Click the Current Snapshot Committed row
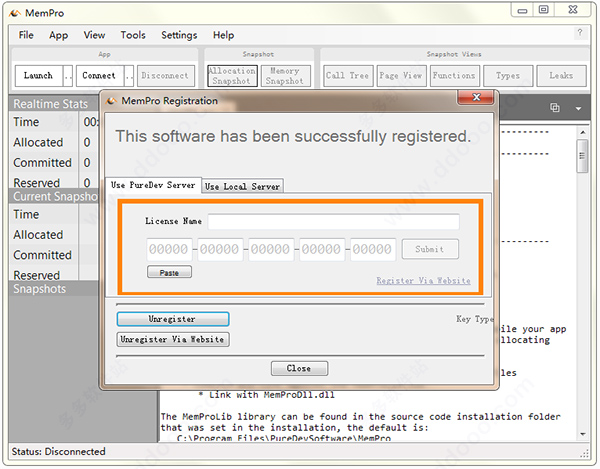The height and width of the screenshot is (469, 600). click(x=54, y=255)
